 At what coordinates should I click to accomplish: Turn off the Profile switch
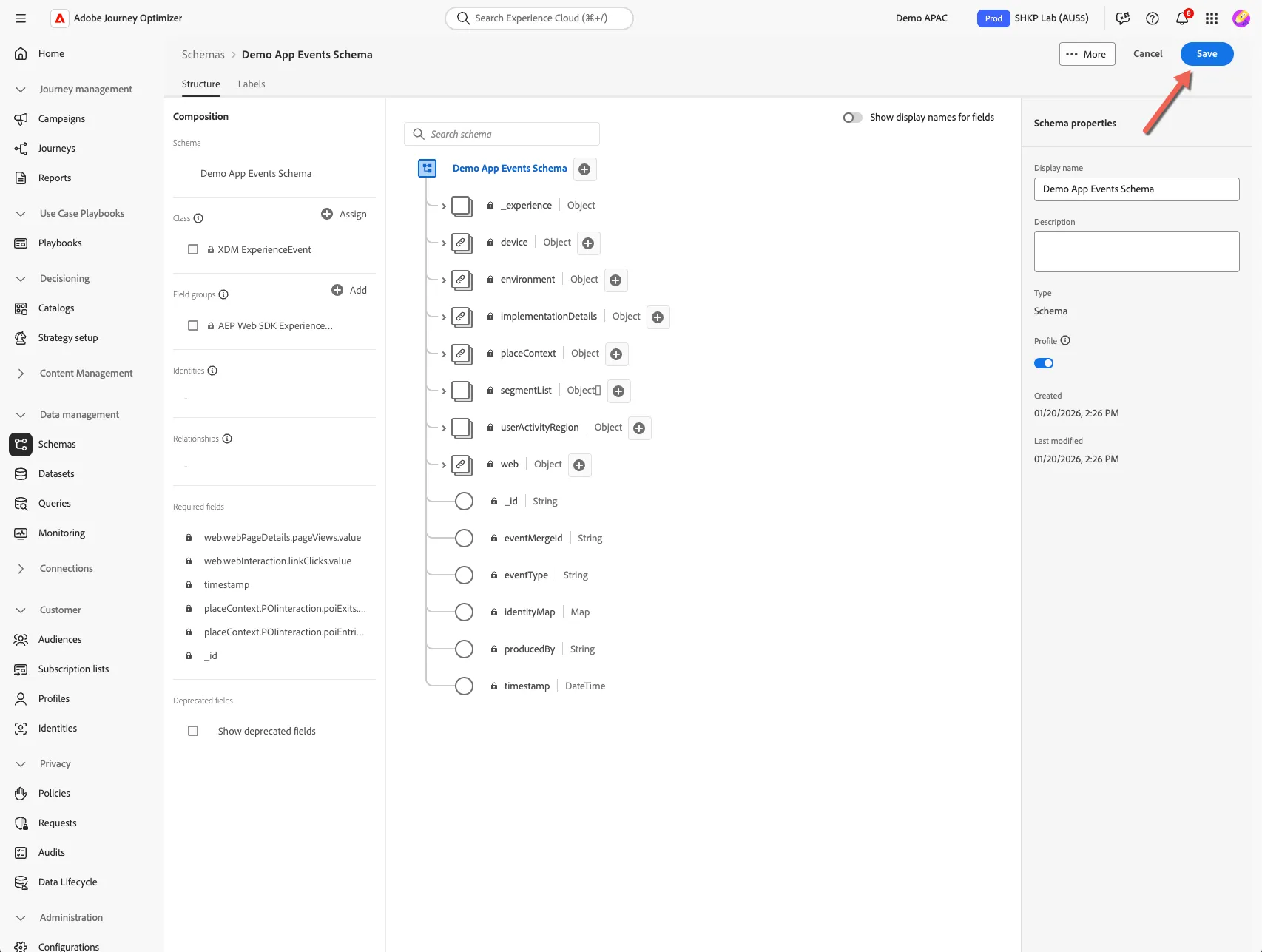[1044, 363]
